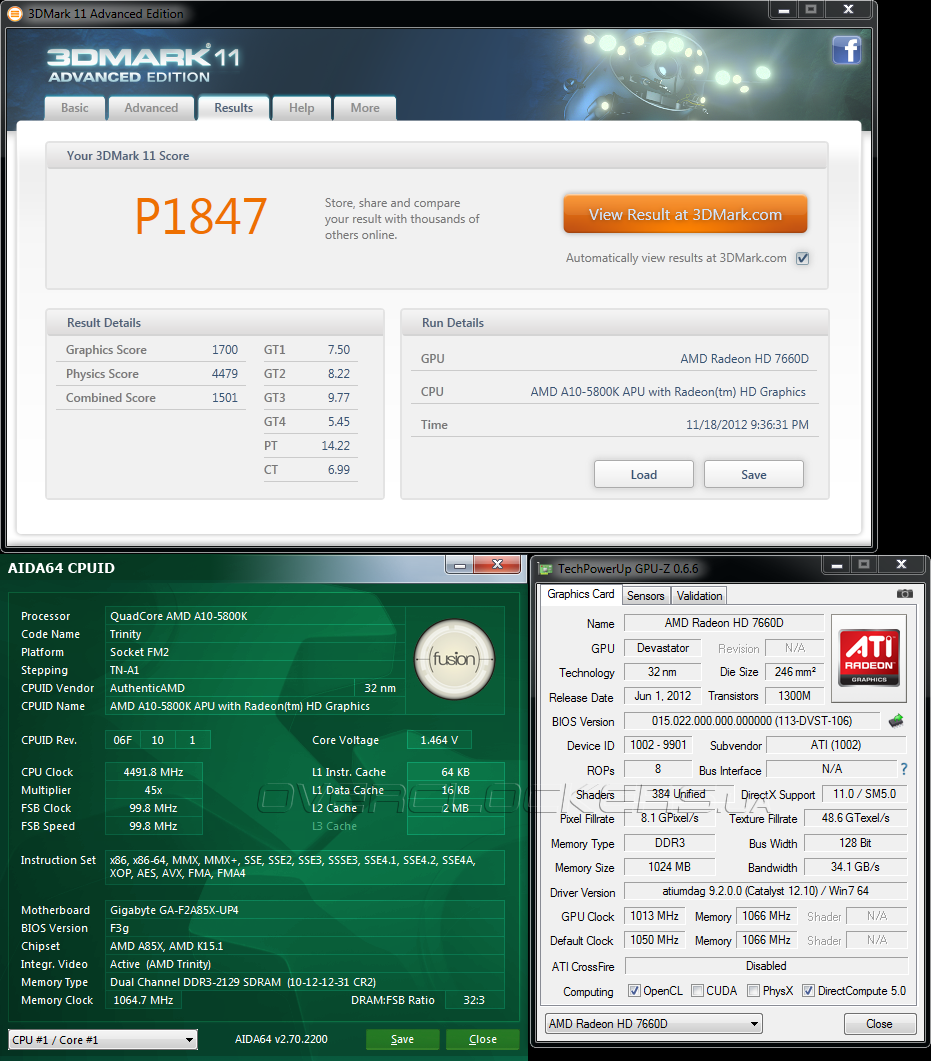Click the GPU-Z Name field value

click(724, 623)
